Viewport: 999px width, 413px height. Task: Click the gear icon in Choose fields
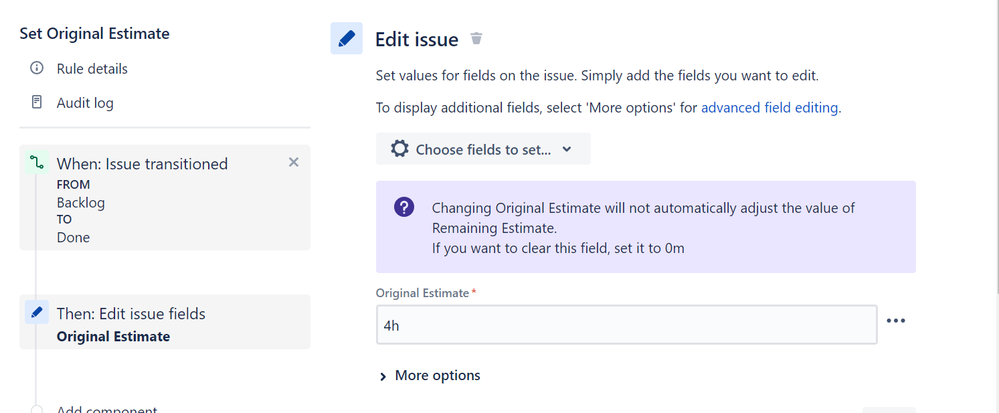400,149
